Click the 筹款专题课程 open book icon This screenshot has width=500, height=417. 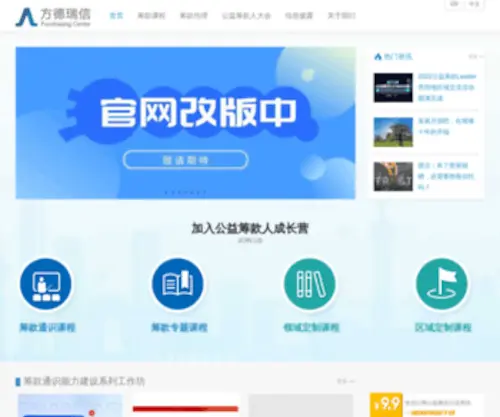coord(178,284)
